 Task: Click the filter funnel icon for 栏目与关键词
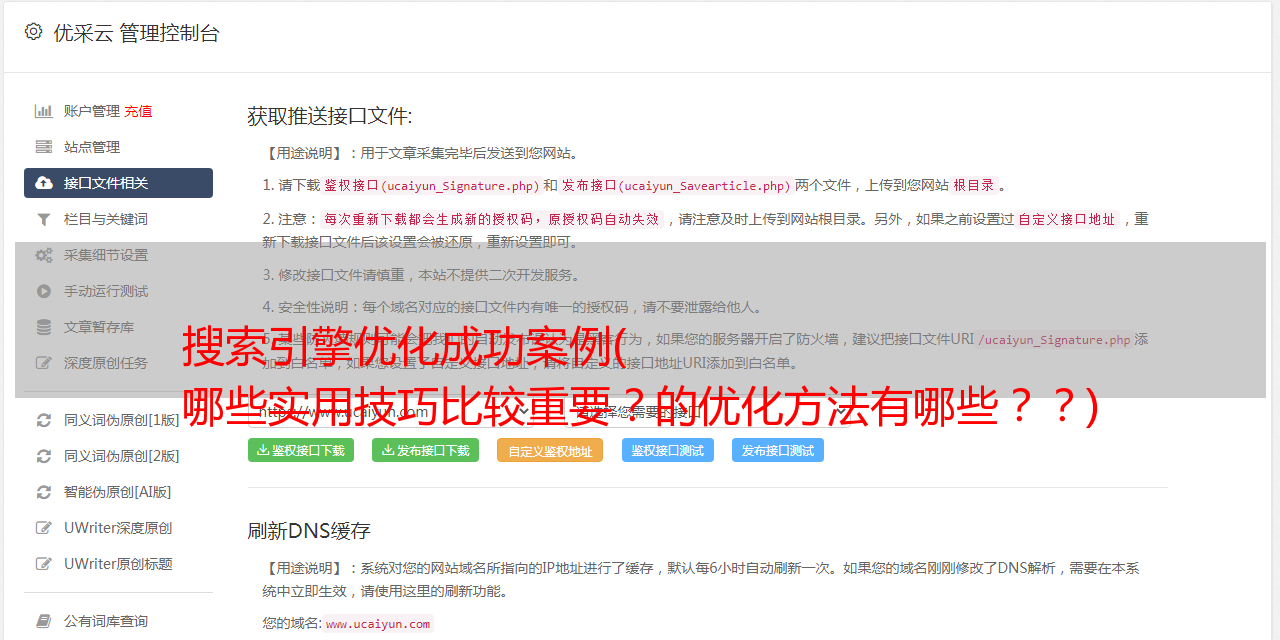point(44,219)
